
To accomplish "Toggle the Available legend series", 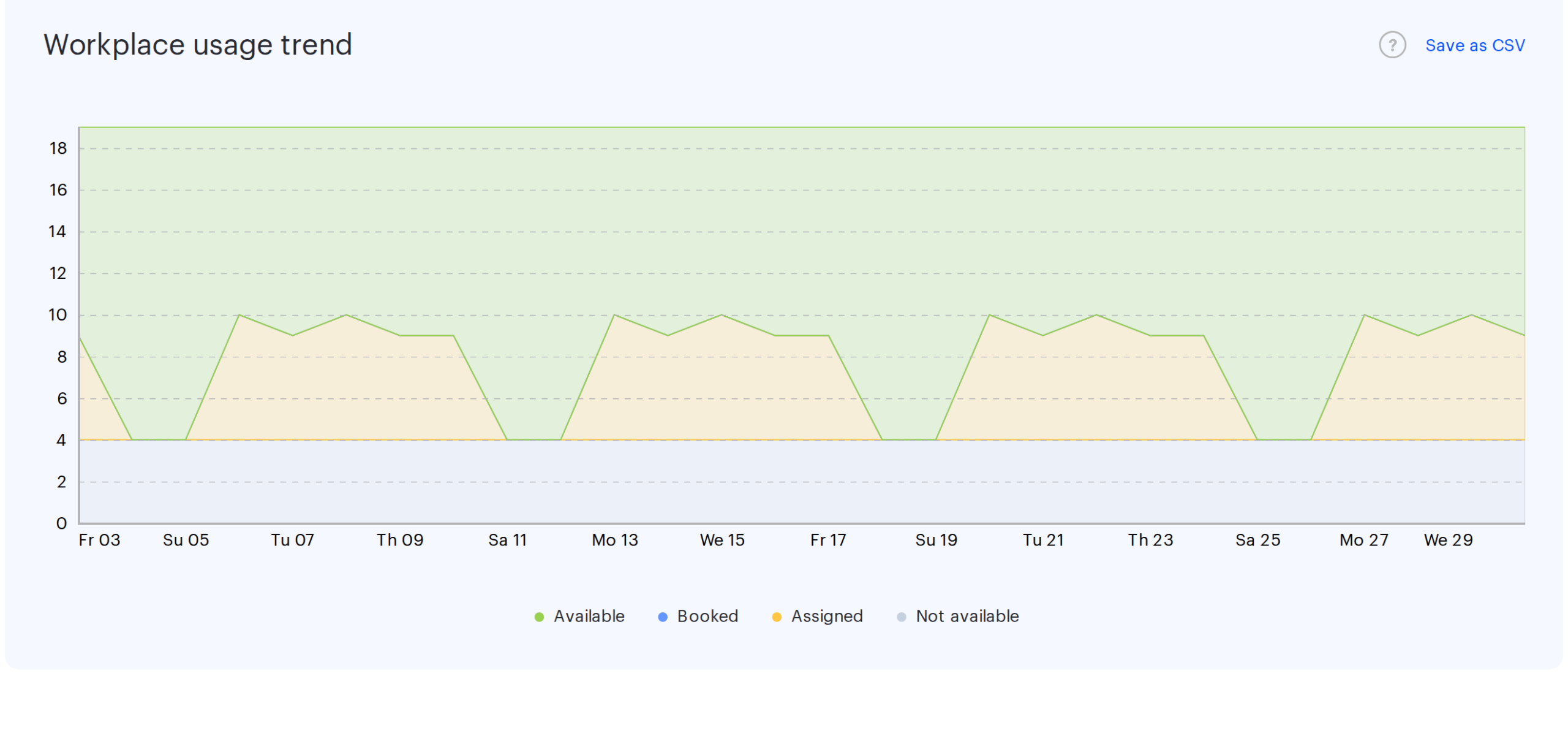I will click(579, 616).
